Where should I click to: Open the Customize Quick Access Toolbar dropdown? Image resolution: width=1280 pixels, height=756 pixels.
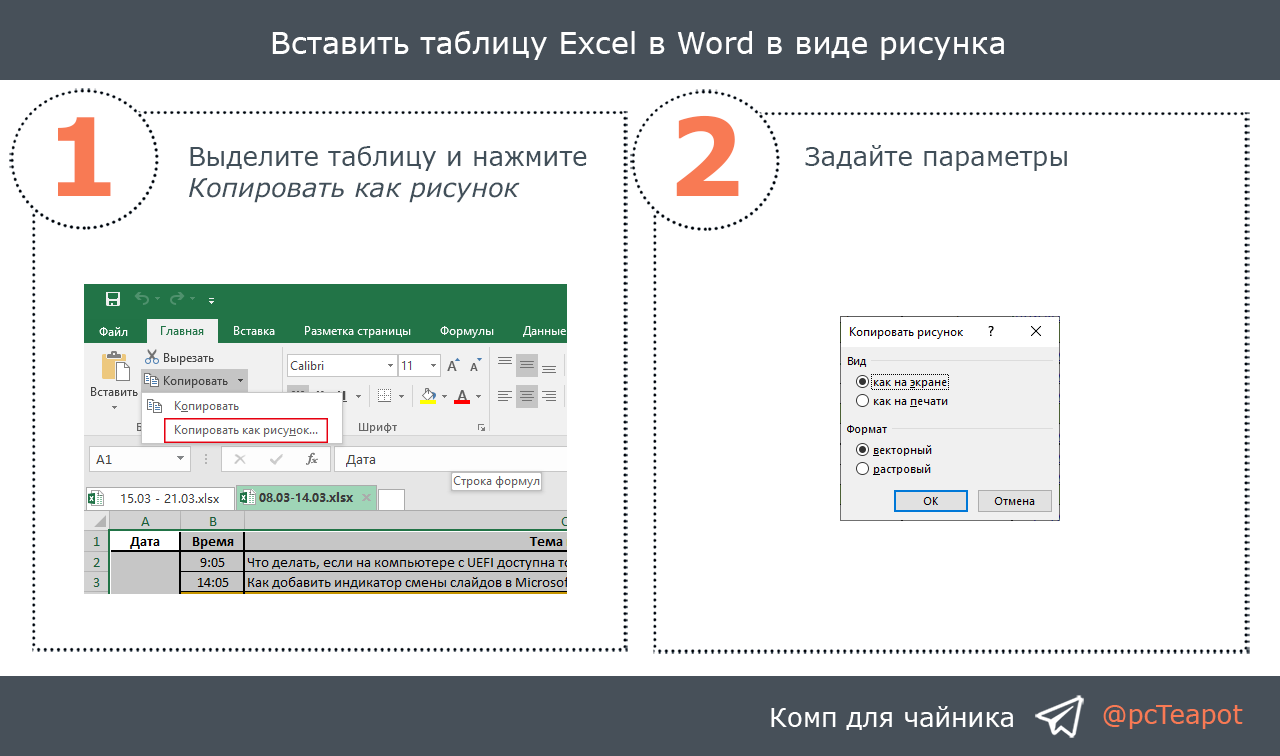[x=212, y=300]
